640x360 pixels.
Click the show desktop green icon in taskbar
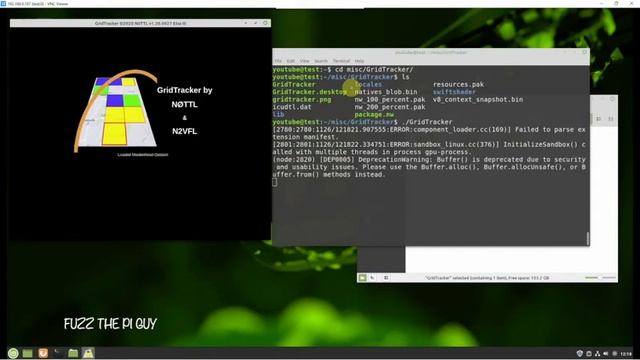point(28,353)
